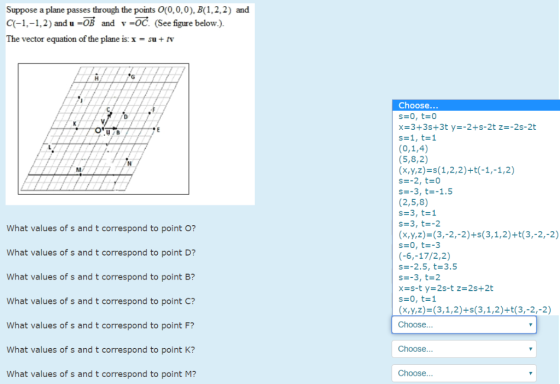Pick 's=0, t=-3' option
Image resolution: width=560 pixels, height=384 pixels.
[x=476, y=245]
